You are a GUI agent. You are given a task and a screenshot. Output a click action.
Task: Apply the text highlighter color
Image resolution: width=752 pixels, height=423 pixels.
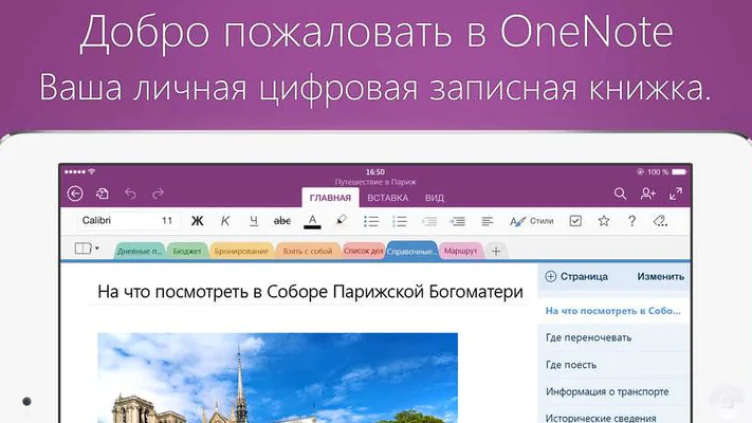[x=341, y=221]
